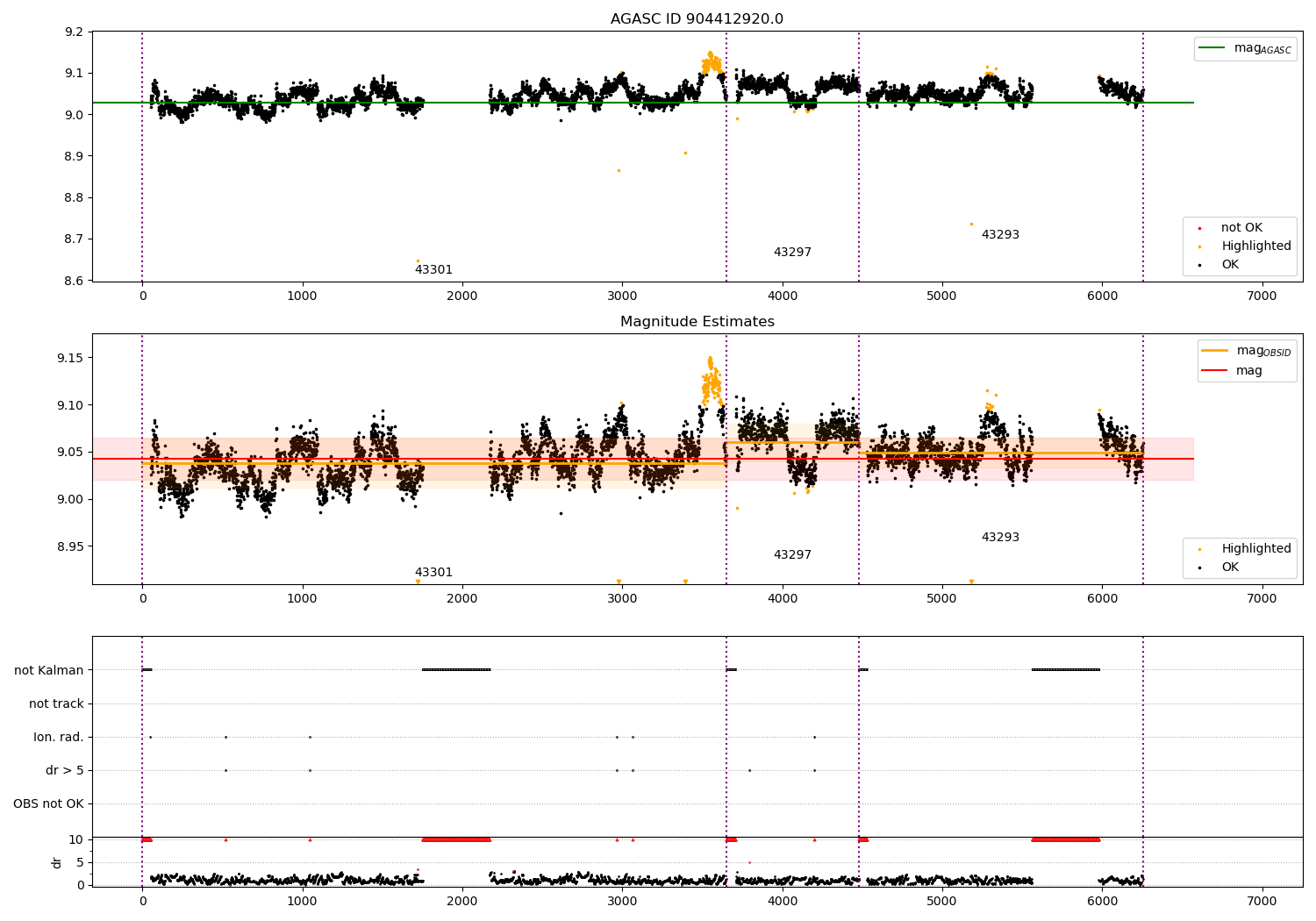Screen dimensions: 1316x921
Task: Click 43301 label in Magnitude Estimates plot
Action: coord(433,573)
